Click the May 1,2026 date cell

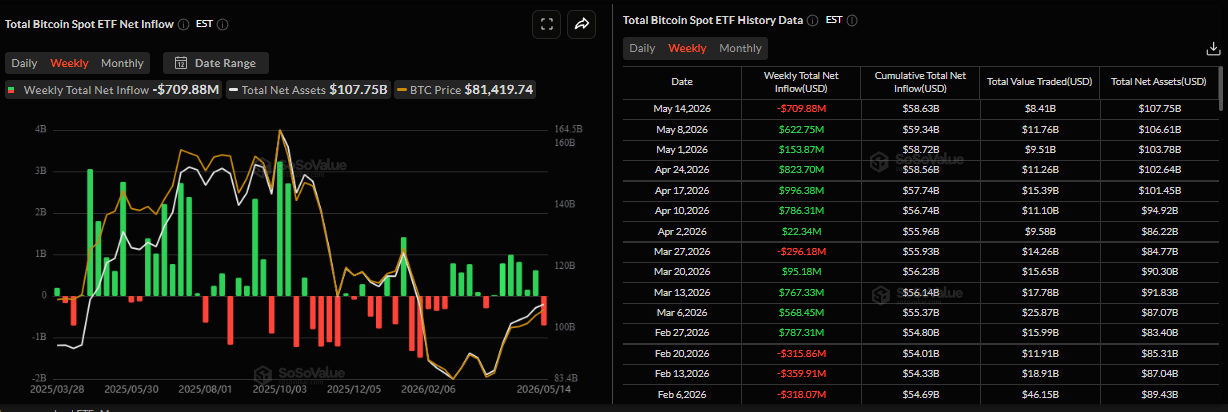(681, 149)
